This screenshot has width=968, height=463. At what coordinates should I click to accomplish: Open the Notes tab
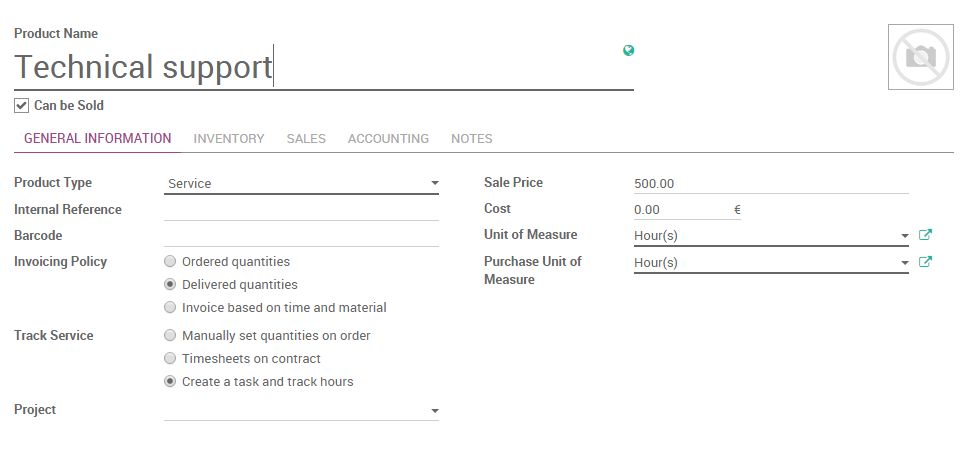pyautogui.click(x=471, y=139)
